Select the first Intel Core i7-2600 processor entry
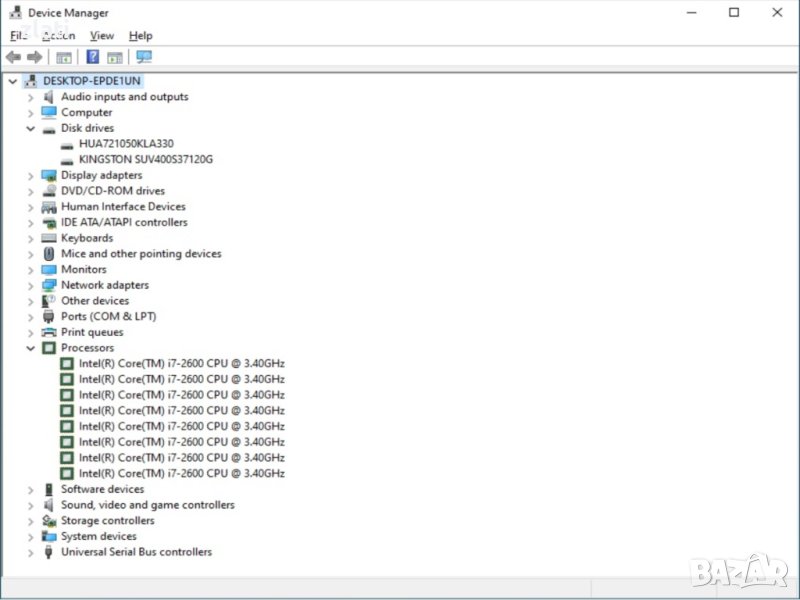The height and width of the screenshot is (600, 800). [x=181, y=364]
